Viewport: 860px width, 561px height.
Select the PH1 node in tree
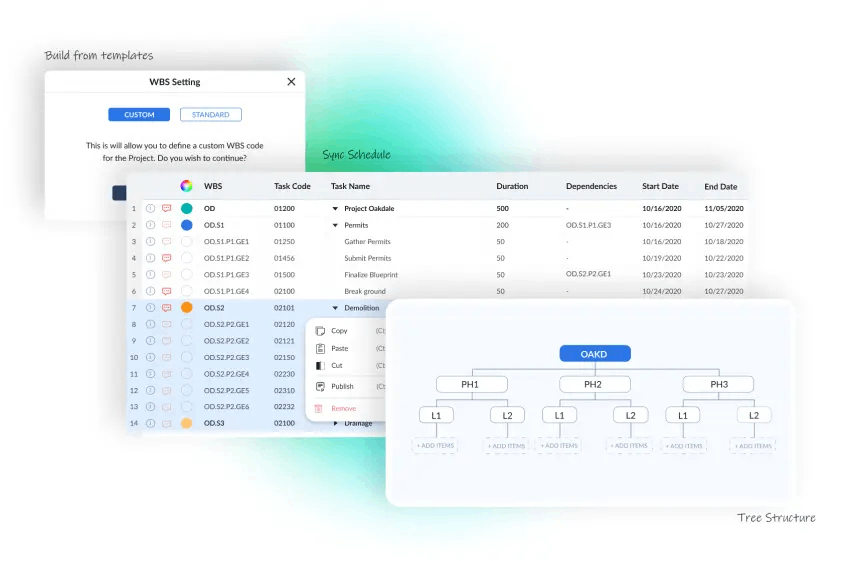471,384
